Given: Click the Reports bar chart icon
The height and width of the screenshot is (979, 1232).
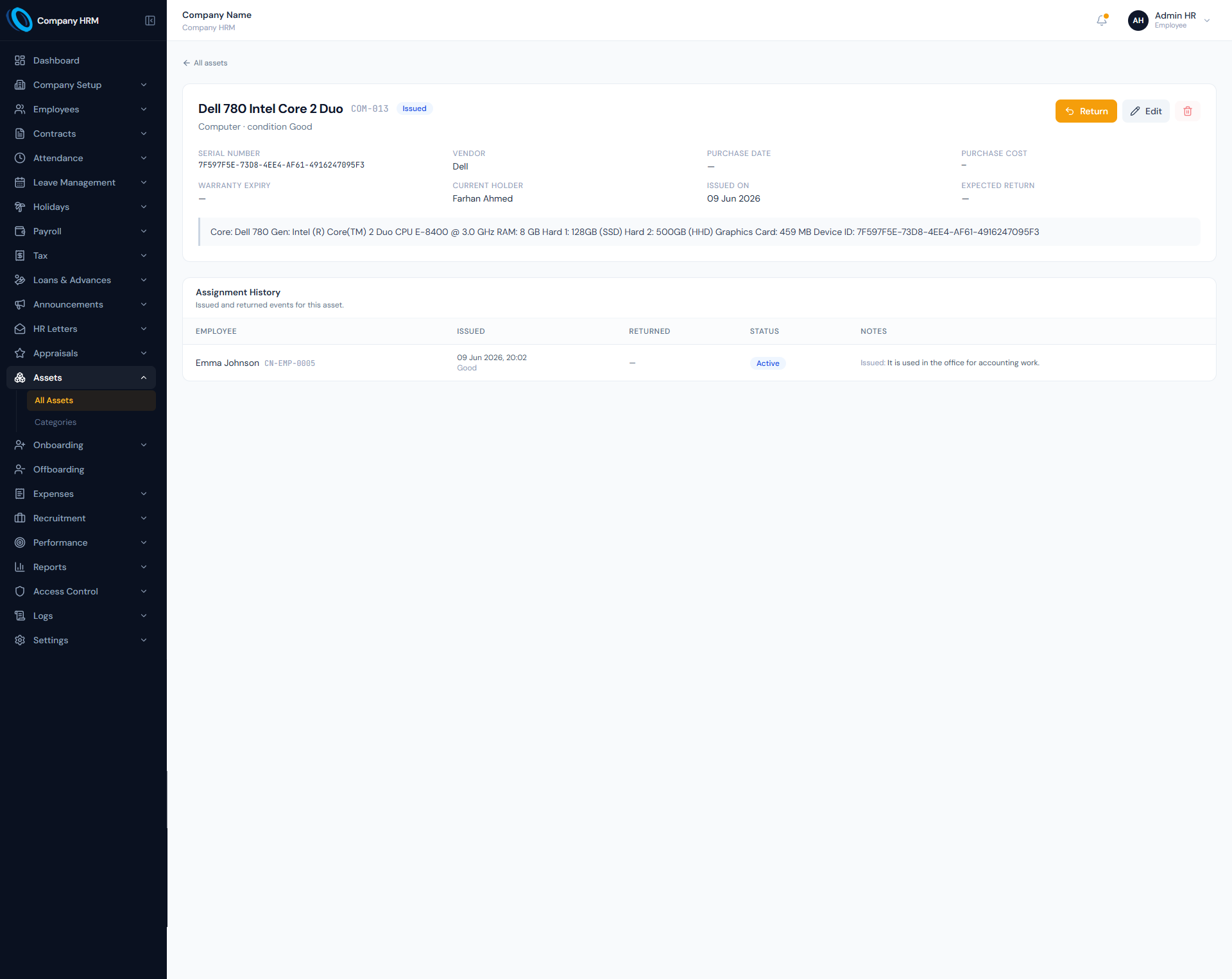Looking at the screenshot, I should (20, 567).
